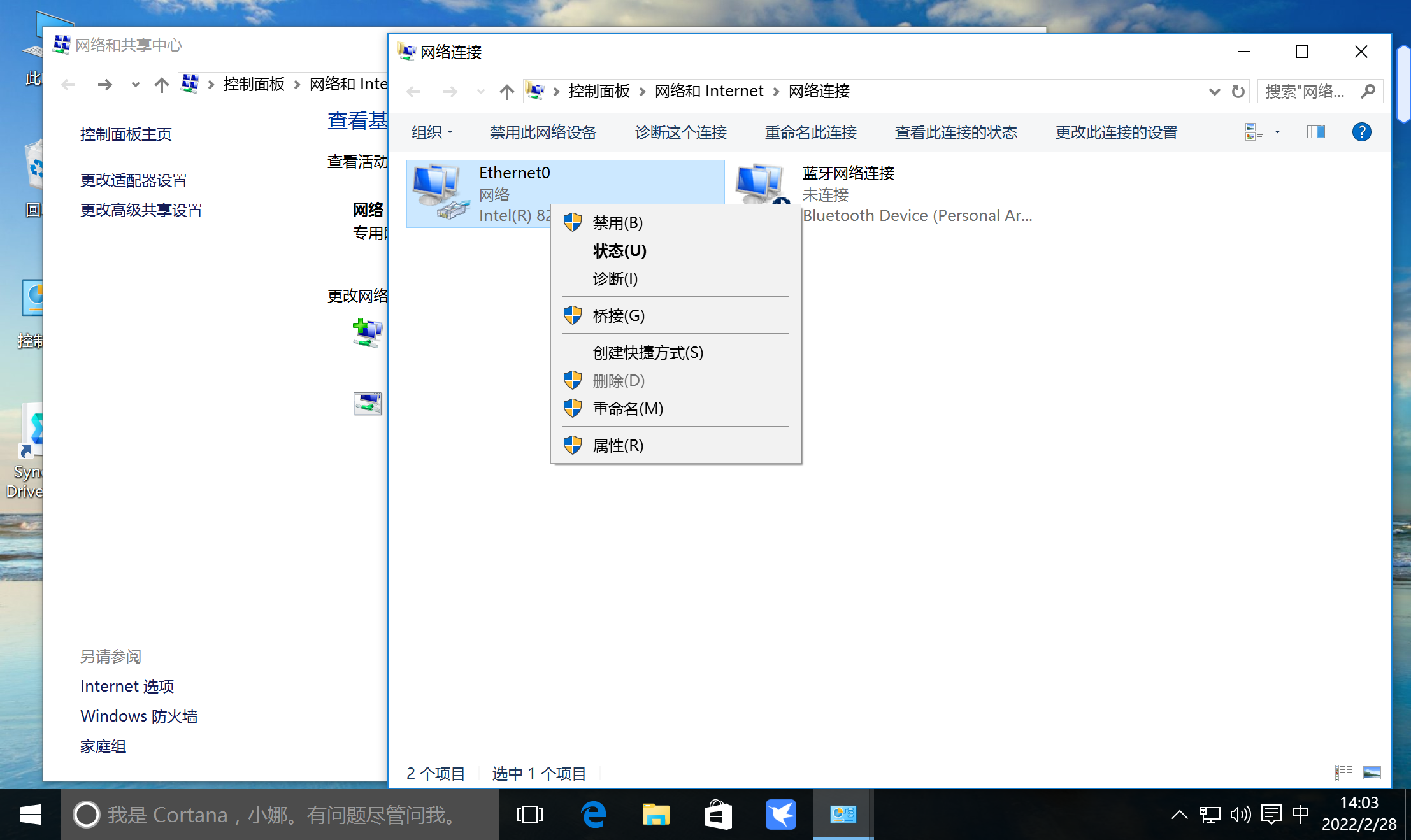Open Microsoft Edge from taskbar
1411x840 pixels.
[593, 815]
